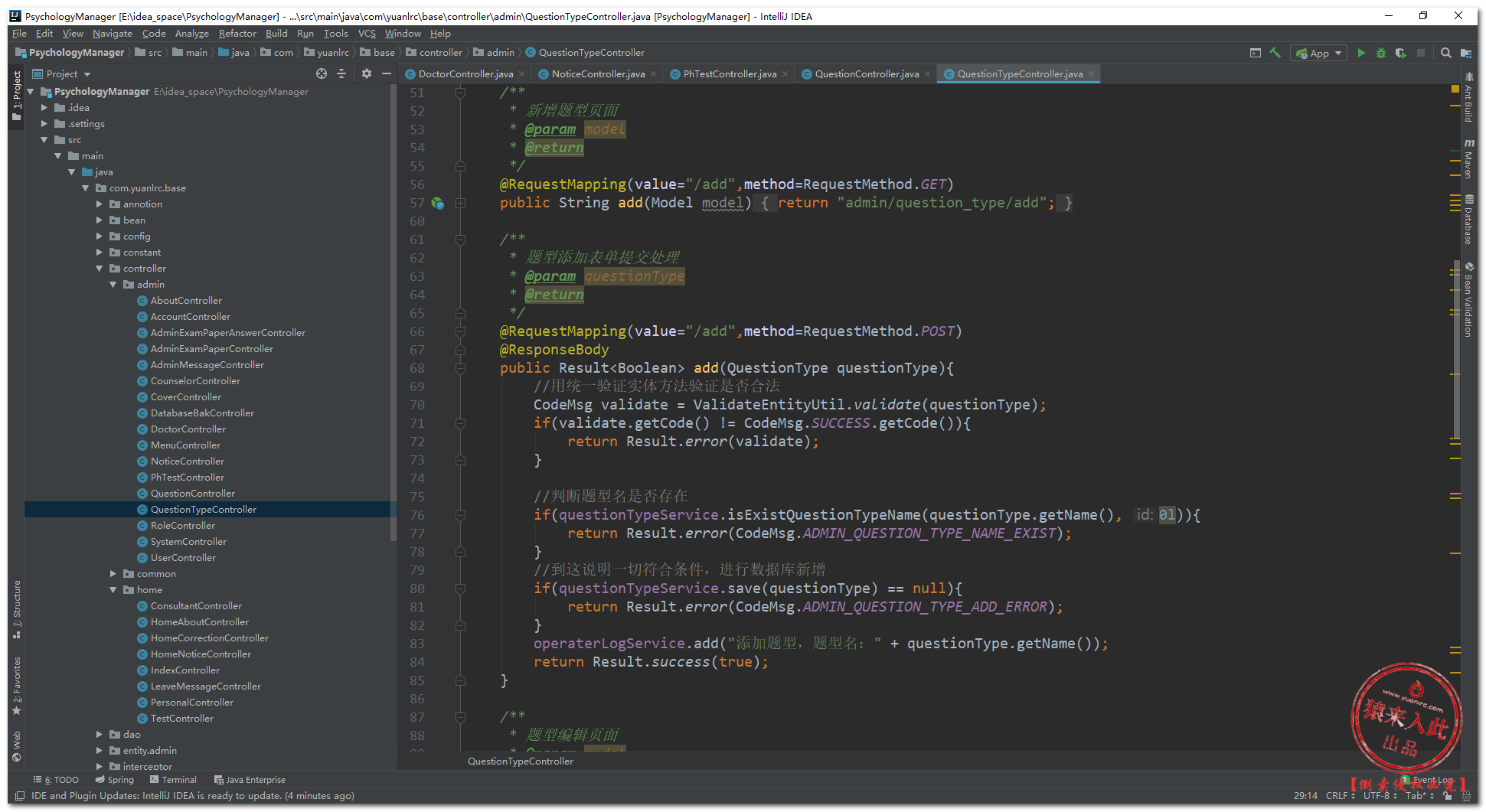
Task: Click the green Run button
Action: (x=1360, y=53)
